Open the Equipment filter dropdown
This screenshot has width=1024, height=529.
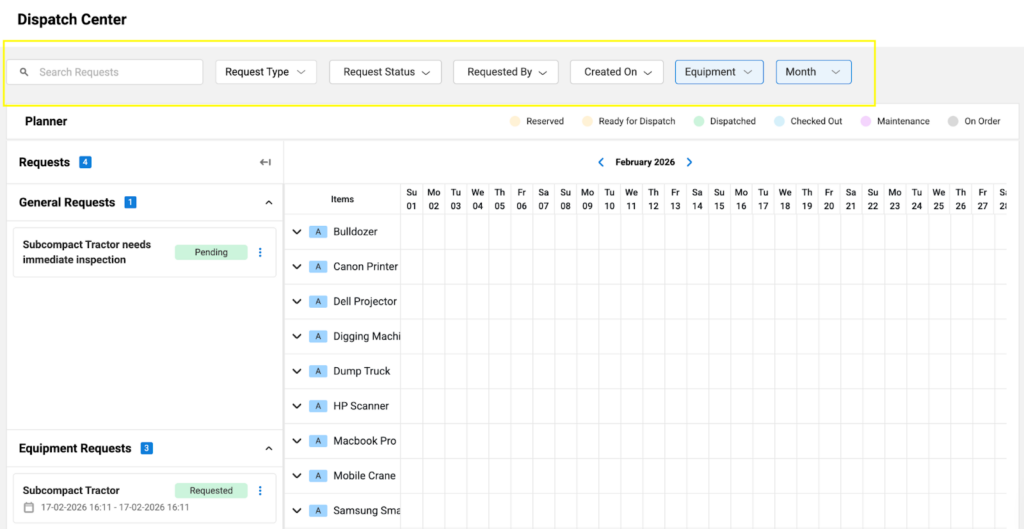coord(719,72)
